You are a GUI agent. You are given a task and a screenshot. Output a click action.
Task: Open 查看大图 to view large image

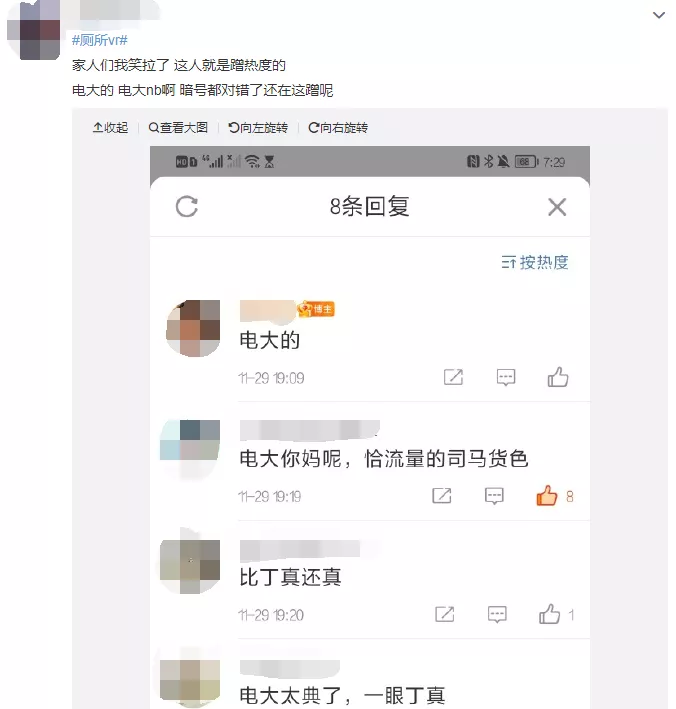(178, 128)
